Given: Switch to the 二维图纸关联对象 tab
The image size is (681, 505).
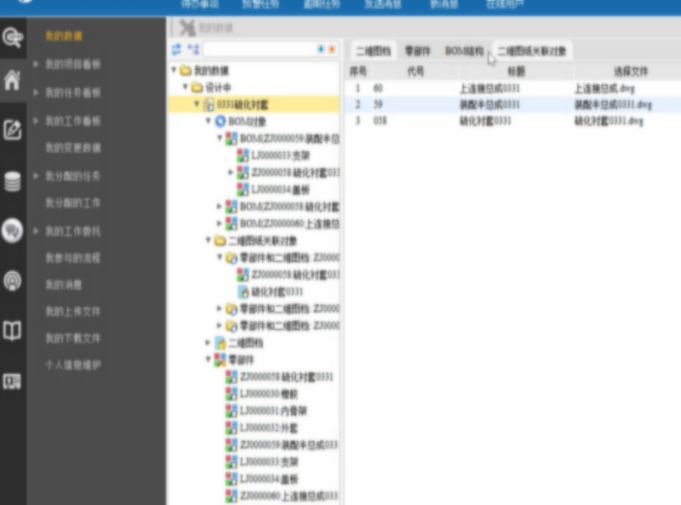Looking at the screenshot, I should coord(532,51).
